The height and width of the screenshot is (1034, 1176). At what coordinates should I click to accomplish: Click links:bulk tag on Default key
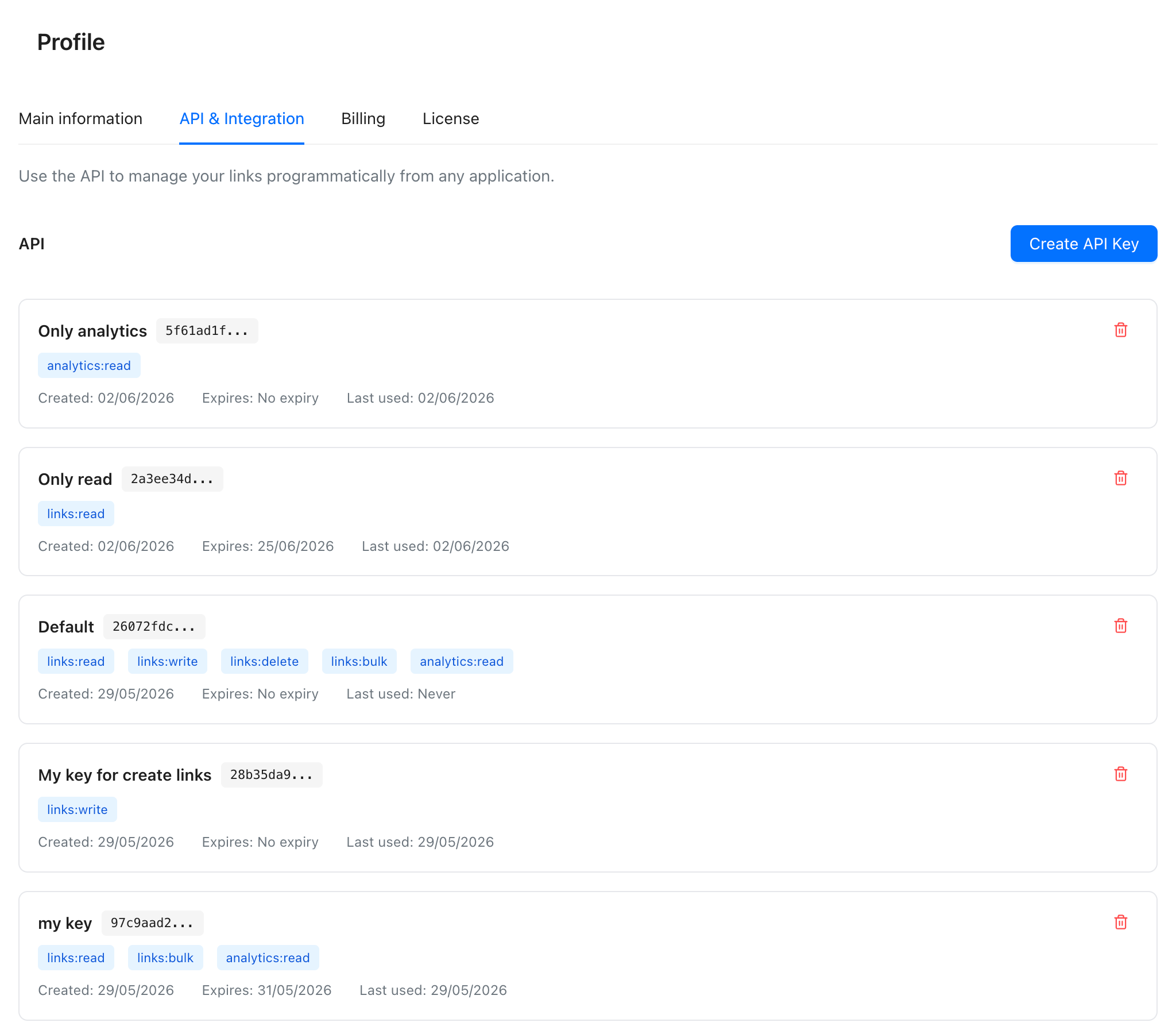pos(359,662)
